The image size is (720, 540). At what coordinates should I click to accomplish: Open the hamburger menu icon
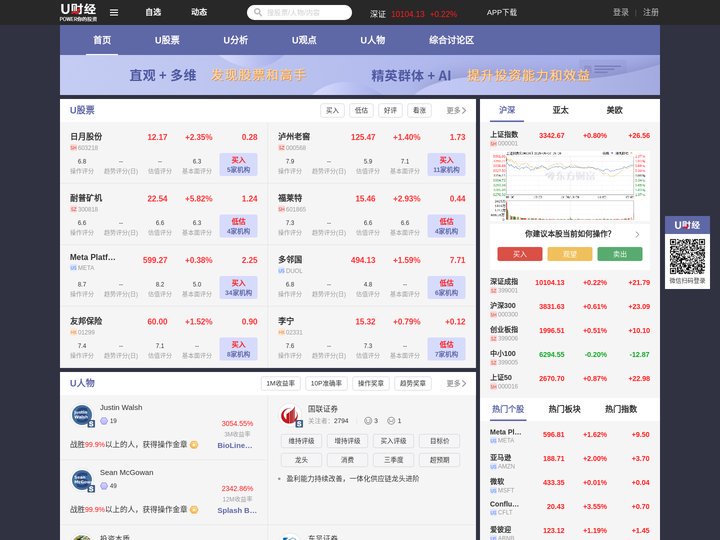(x=114, y=12)
